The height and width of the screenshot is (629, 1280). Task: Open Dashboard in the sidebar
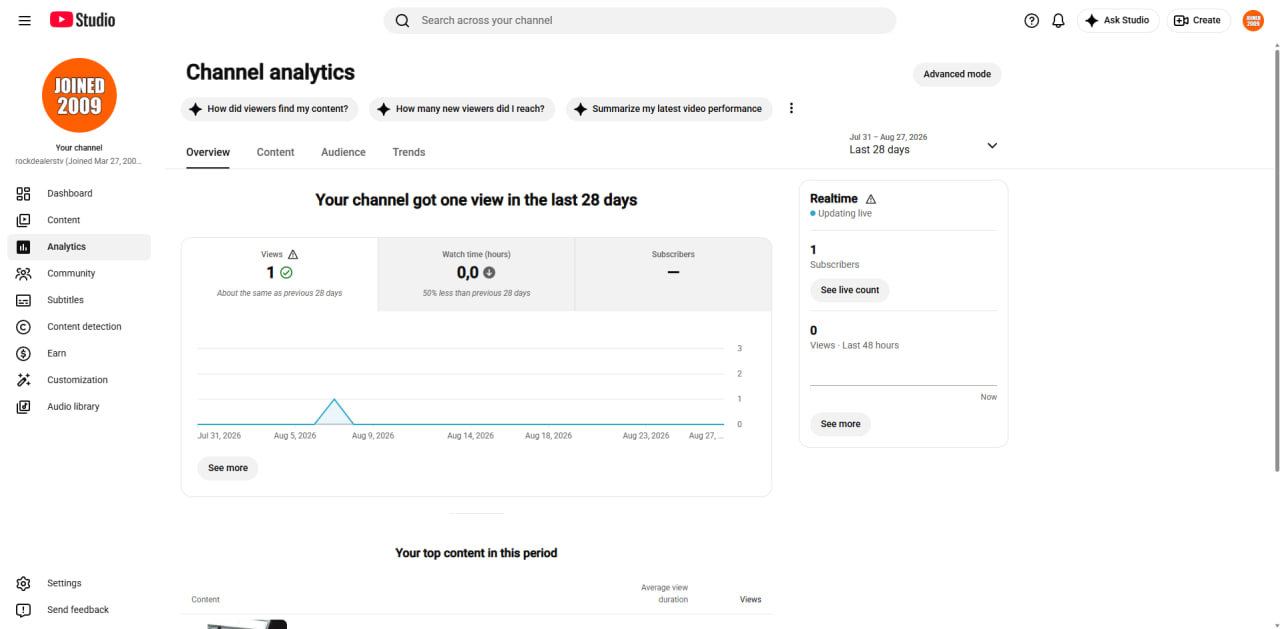point(79,193)
